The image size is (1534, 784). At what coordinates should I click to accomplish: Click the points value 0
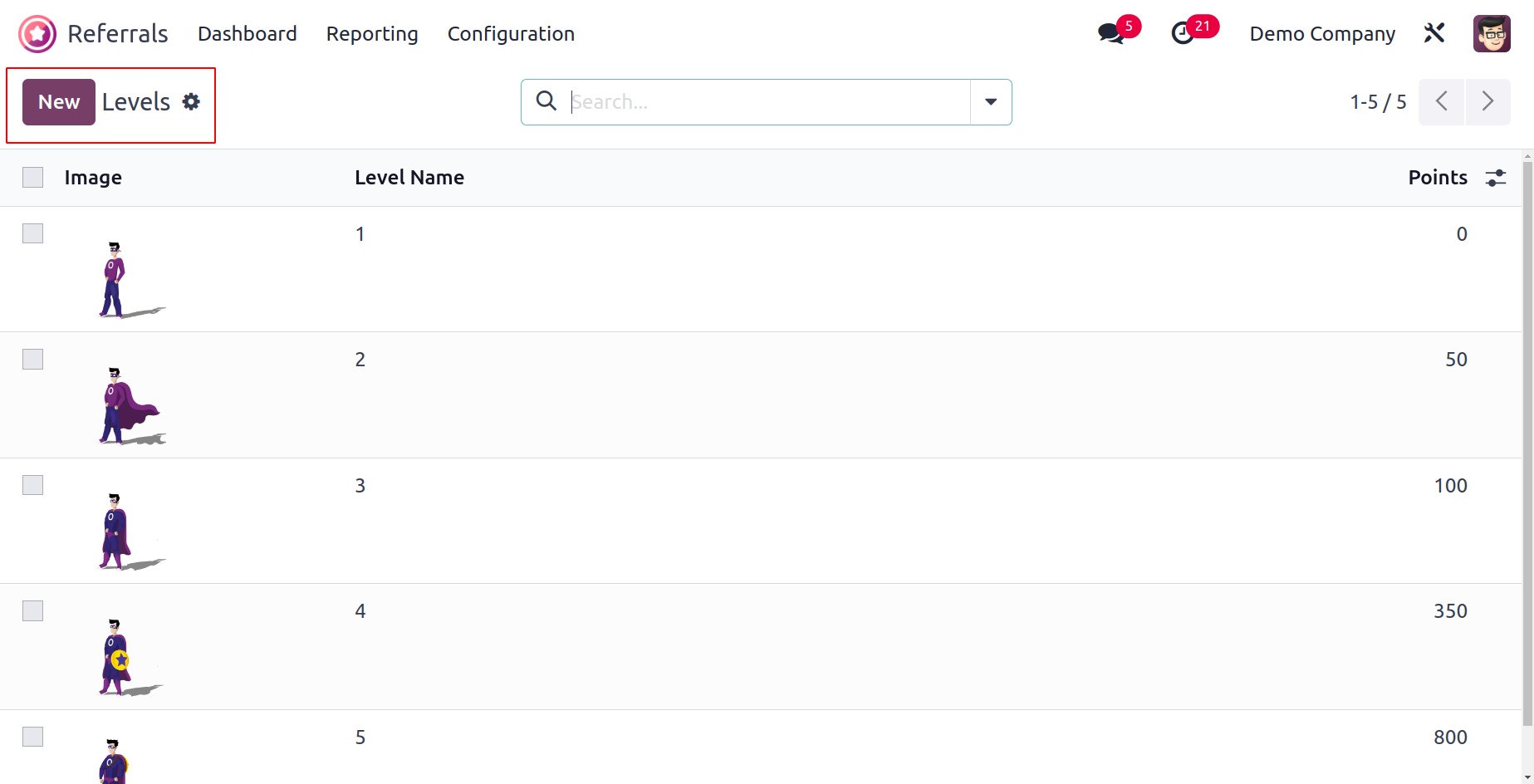click(1462, 234)
